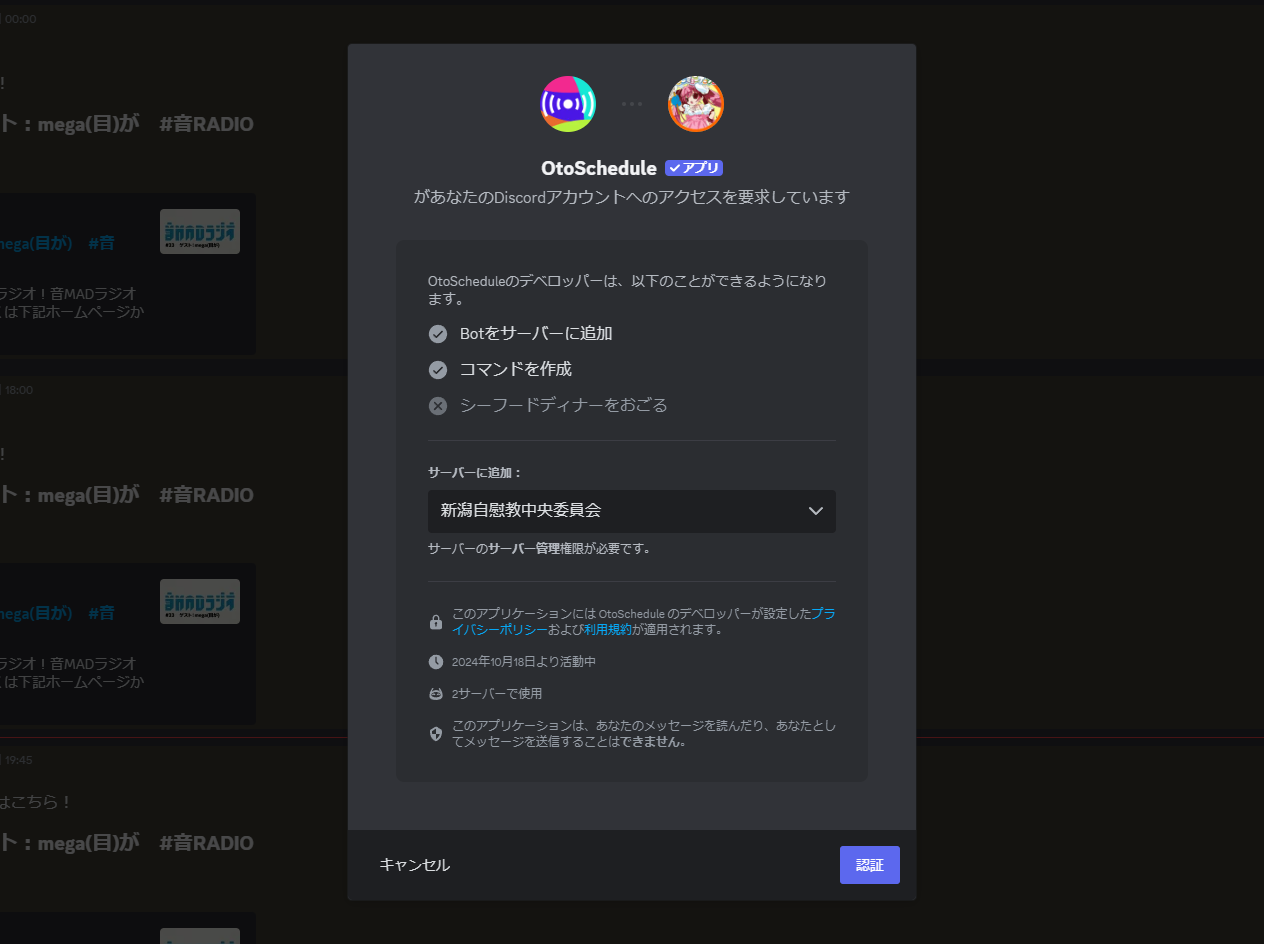The image size is (1264, 944).
Task: Click the lock icon beside privacy notice
Action: [x=436, y=622]
